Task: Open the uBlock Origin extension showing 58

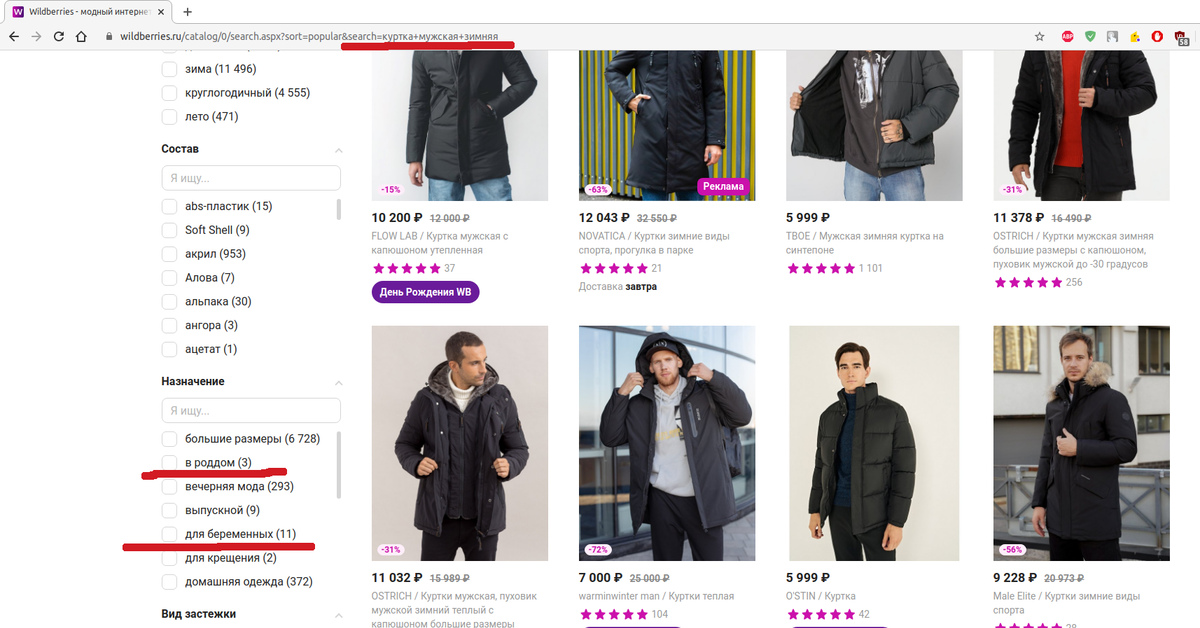Action: pos(1184,37)
